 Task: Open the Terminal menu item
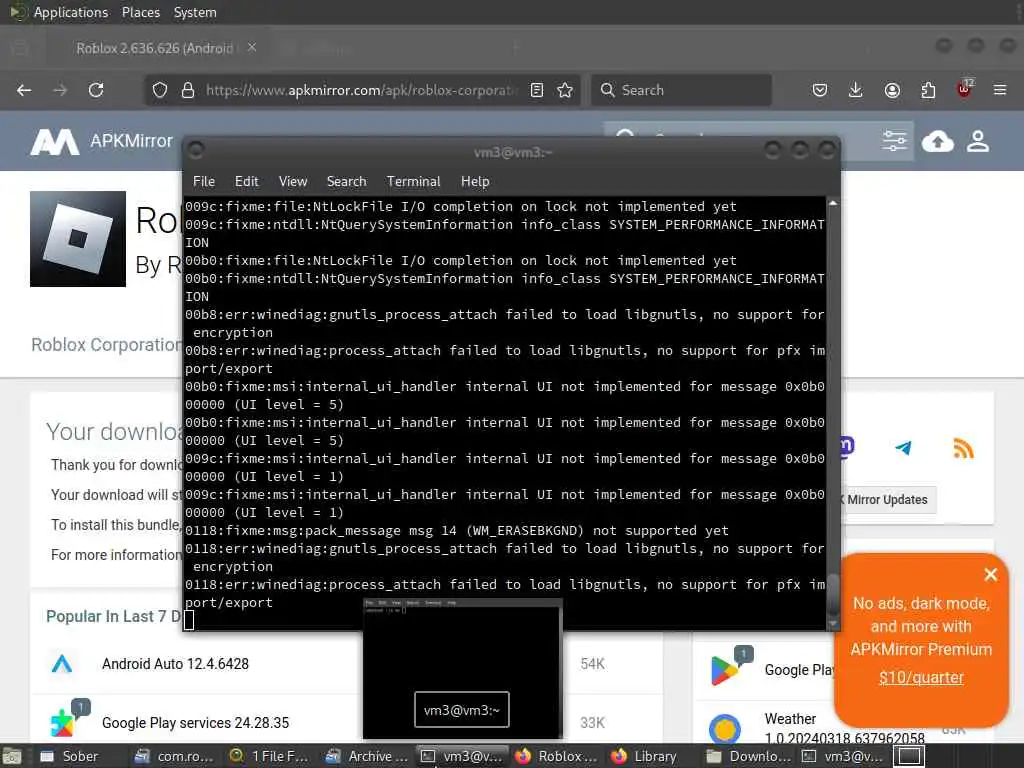click(x=413, y=182)
